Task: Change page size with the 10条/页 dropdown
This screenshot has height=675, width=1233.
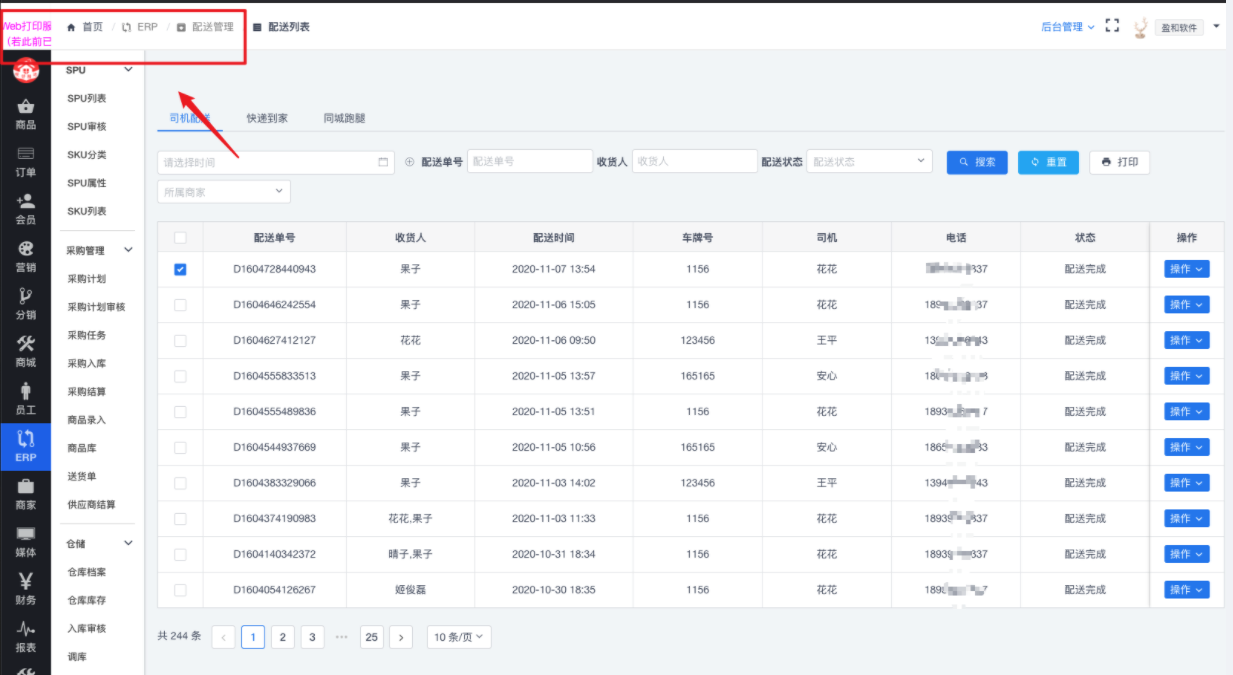Action: (459, 637)
